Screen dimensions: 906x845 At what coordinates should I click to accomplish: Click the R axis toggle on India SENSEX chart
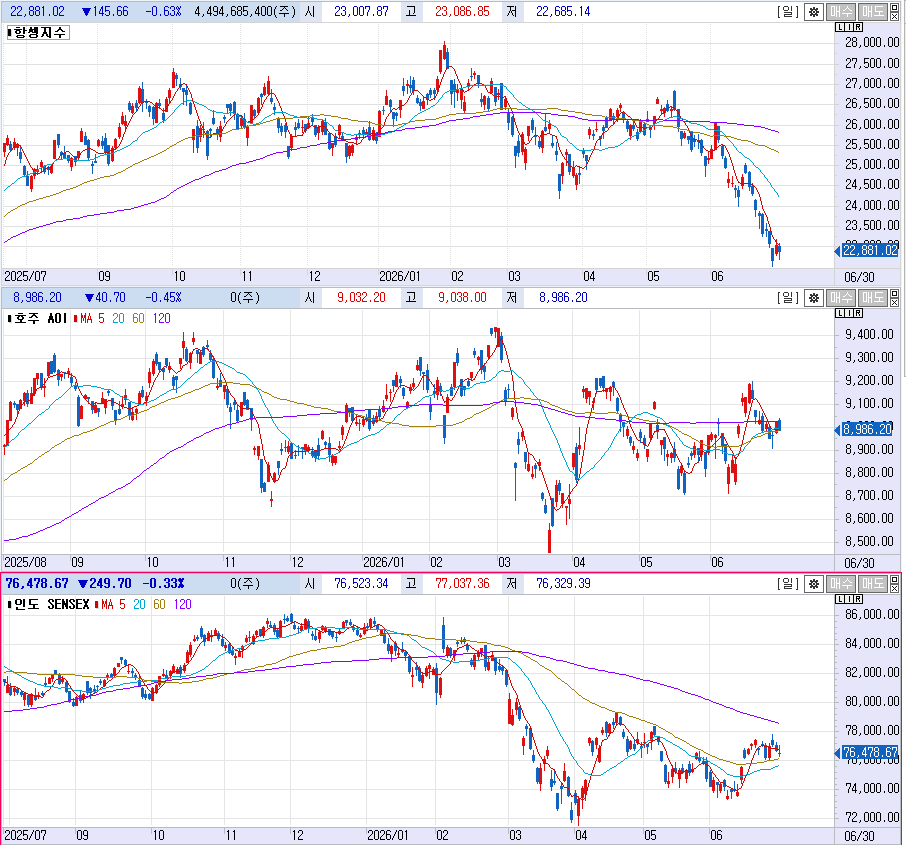coord(858,599)
